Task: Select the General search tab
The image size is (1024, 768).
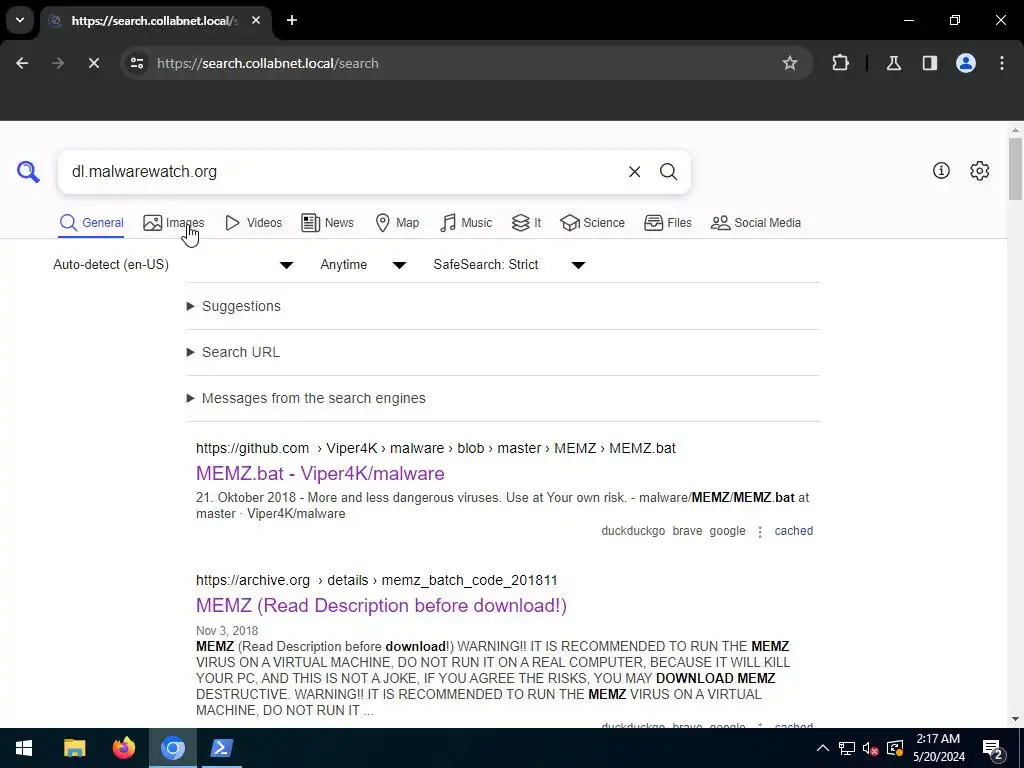Action: pyautogui.click(x=91, y=223)
